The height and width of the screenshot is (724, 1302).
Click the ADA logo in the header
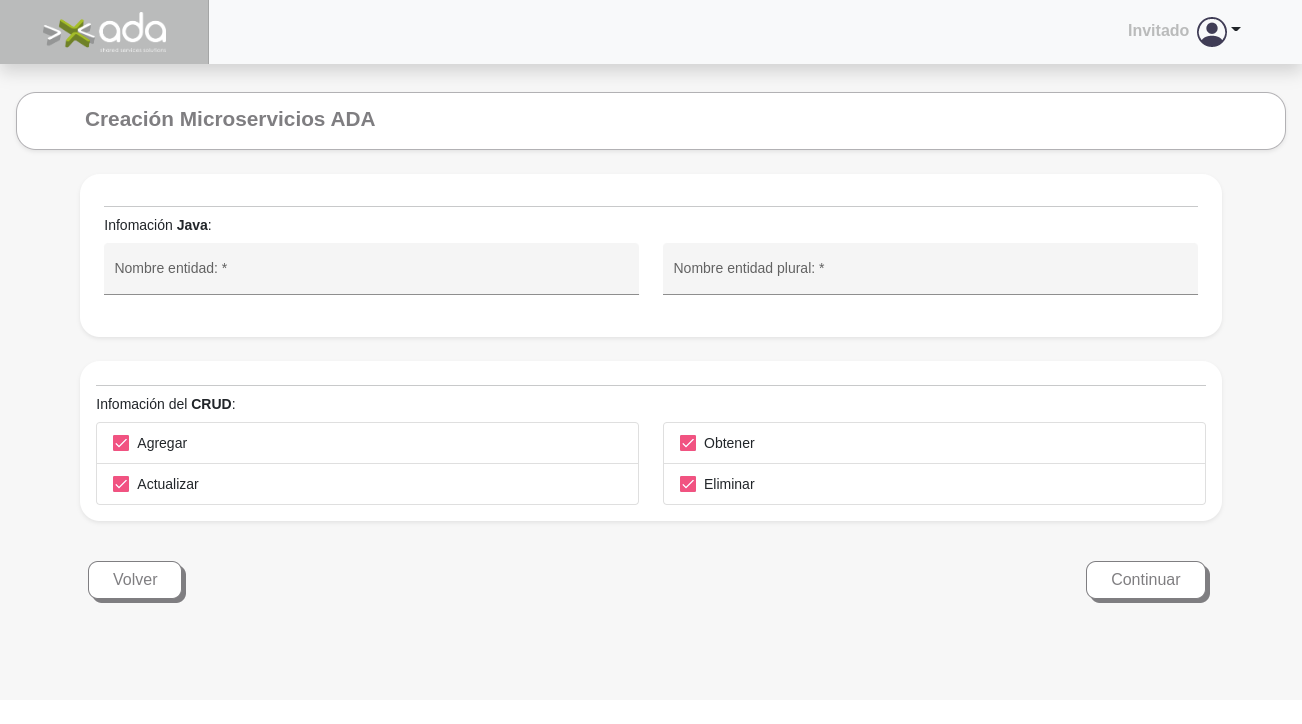pos(105,32)
